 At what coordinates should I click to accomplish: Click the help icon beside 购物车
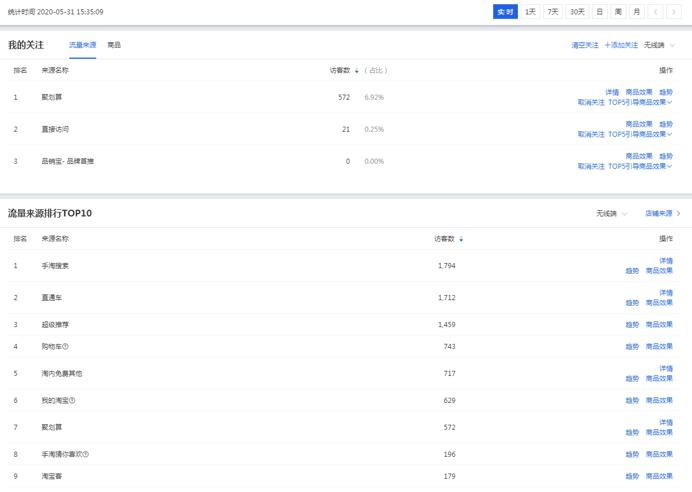[66, 347]
